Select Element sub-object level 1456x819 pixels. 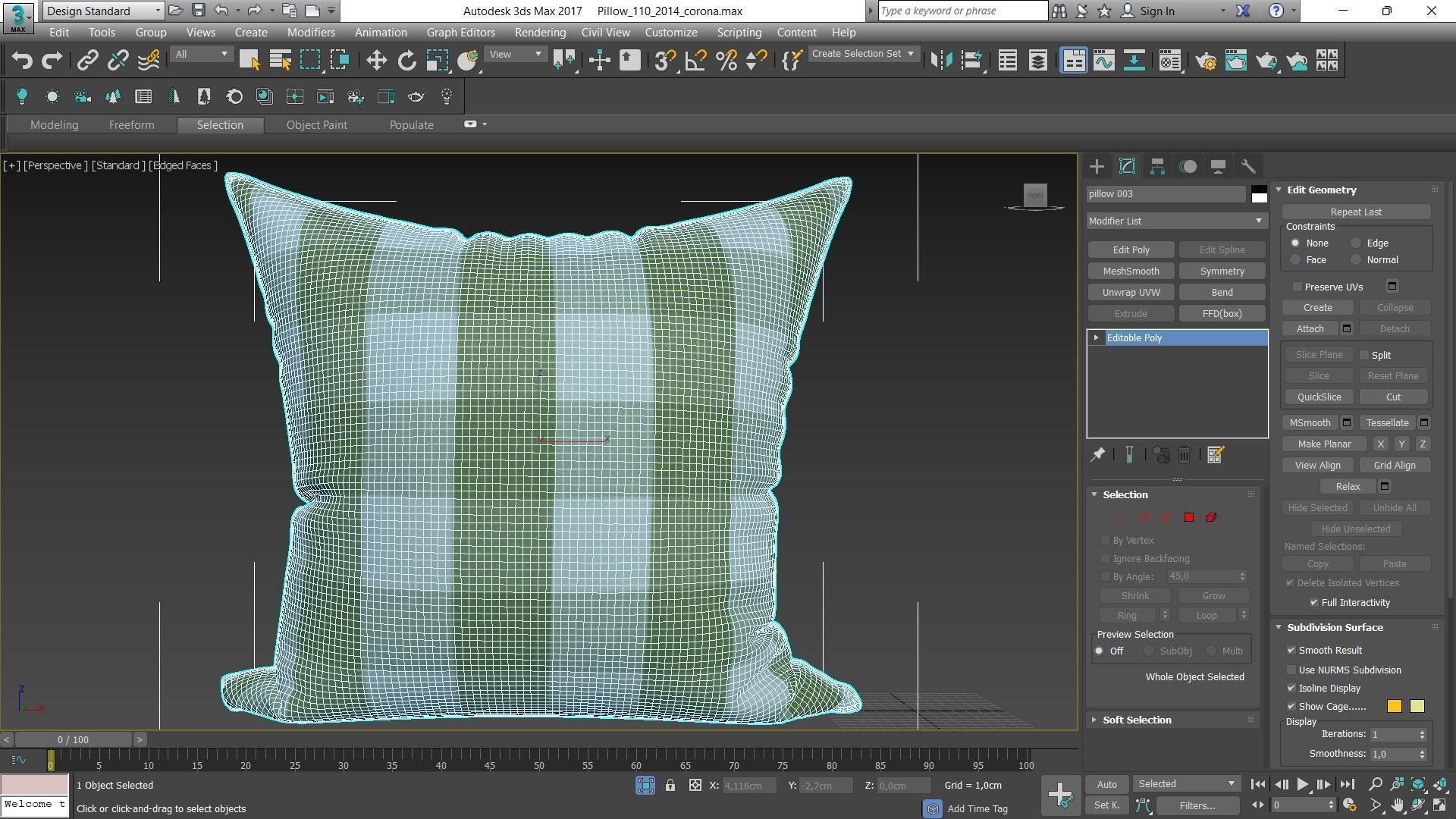point(1212,517)
